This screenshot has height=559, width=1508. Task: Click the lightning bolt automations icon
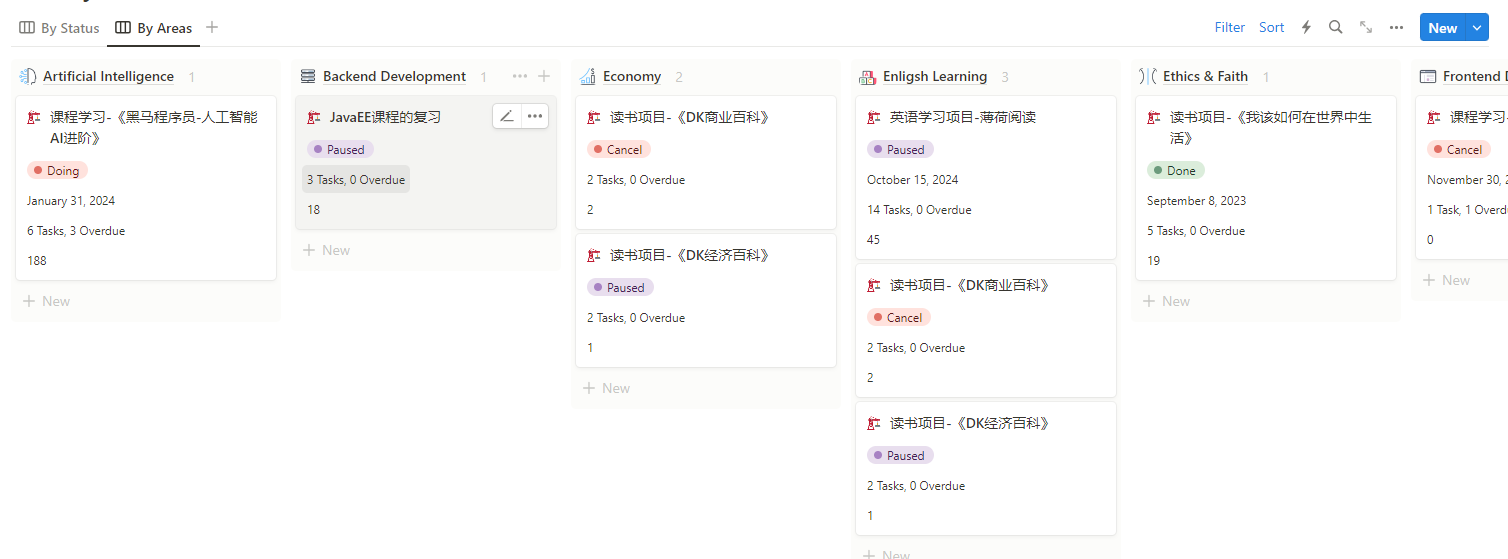1306,28
